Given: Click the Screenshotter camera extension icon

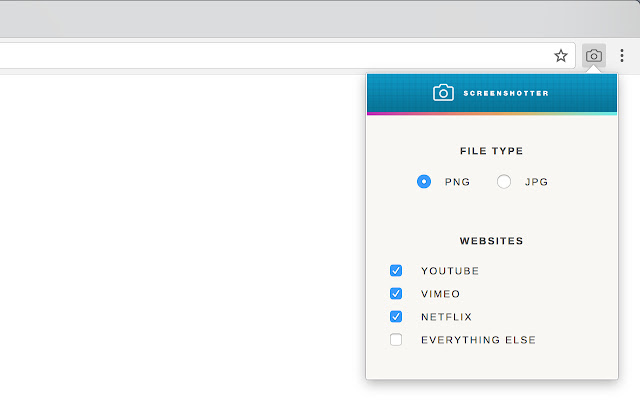Looking at the screenshot, I should point(593,56).
